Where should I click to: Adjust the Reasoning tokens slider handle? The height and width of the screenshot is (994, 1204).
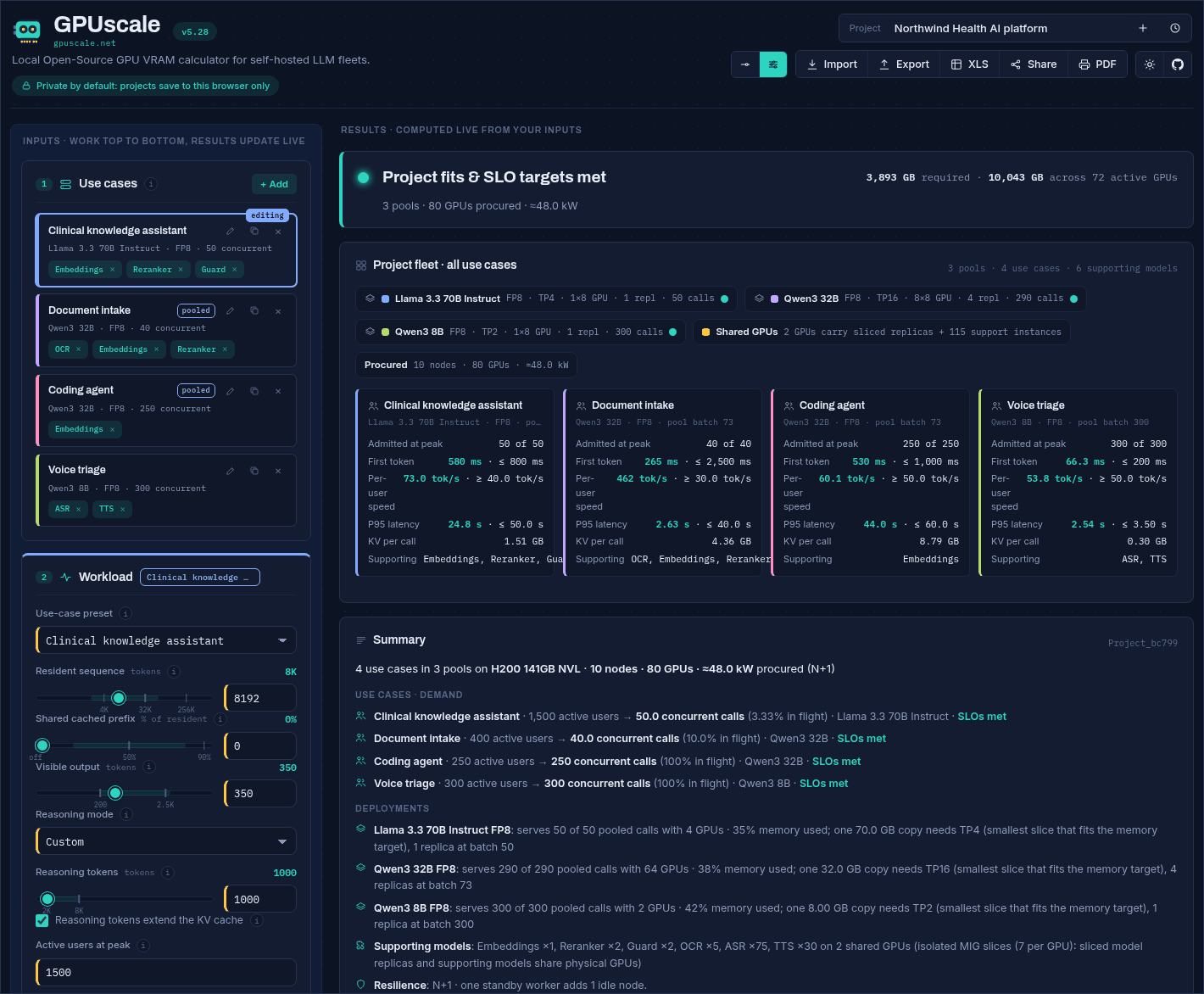pyautogui.click(x=47, y=899)
